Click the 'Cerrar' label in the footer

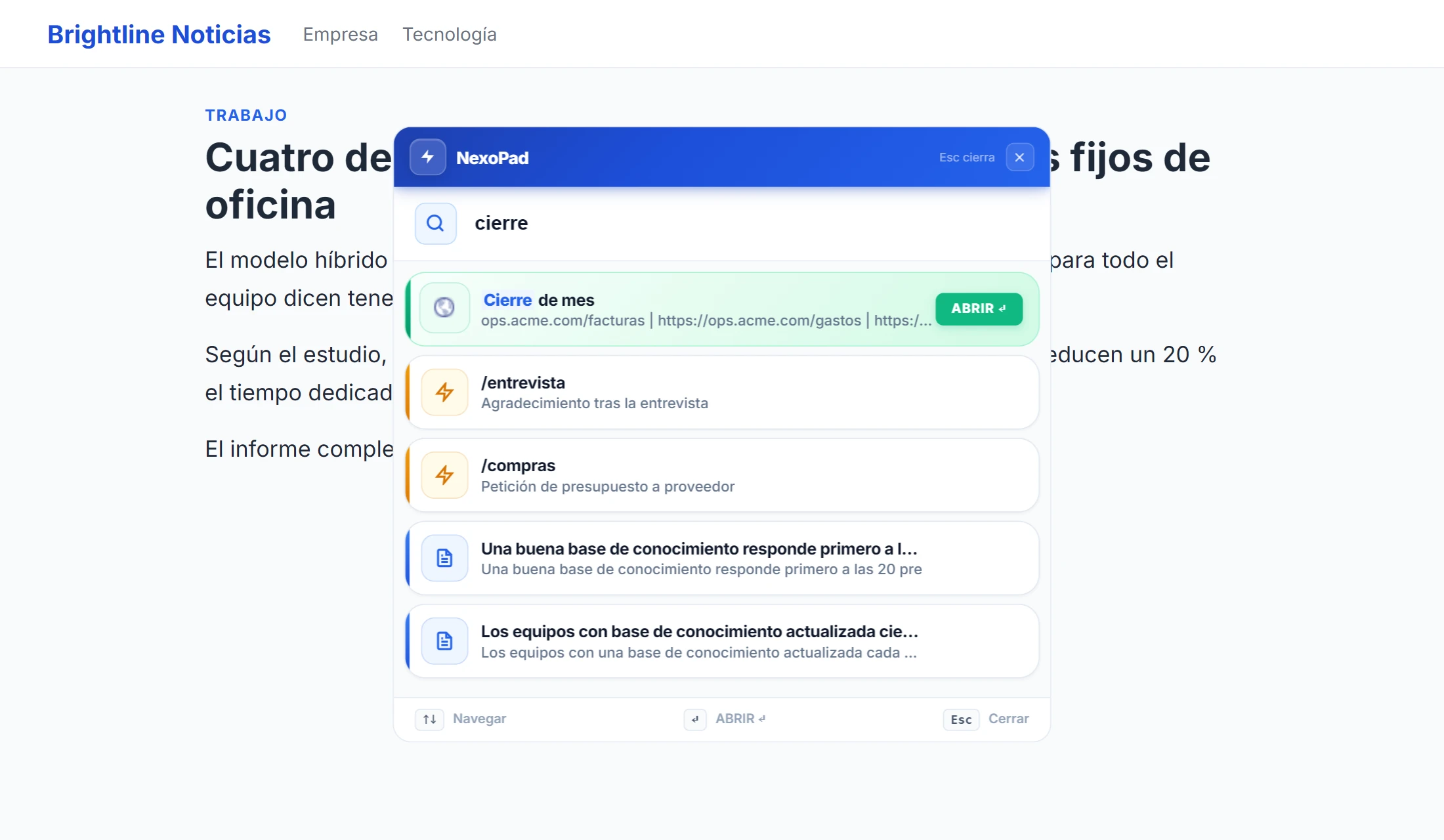[x=1008, y=719]
